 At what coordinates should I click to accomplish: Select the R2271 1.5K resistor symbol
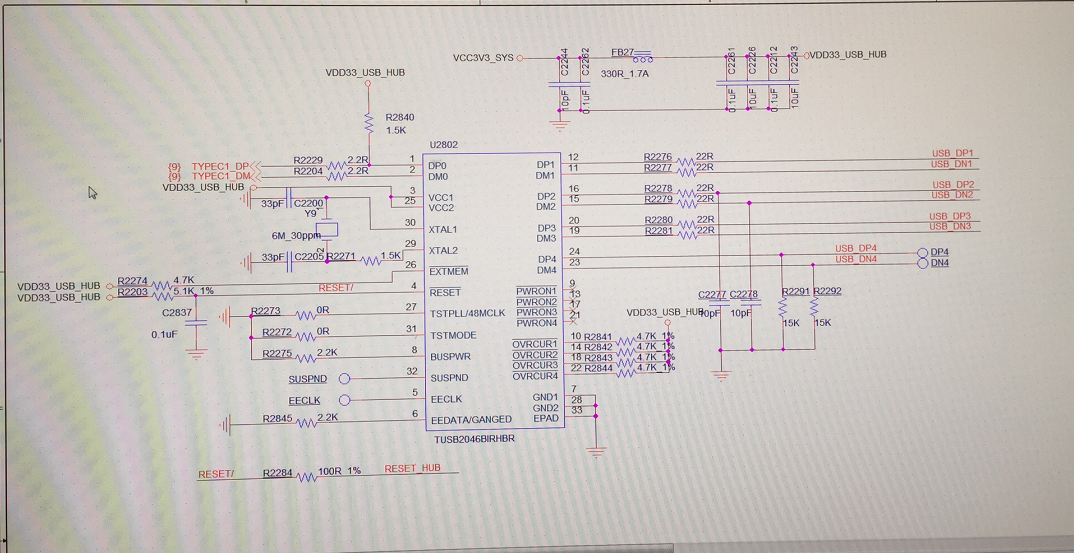[x=371, y=261]
